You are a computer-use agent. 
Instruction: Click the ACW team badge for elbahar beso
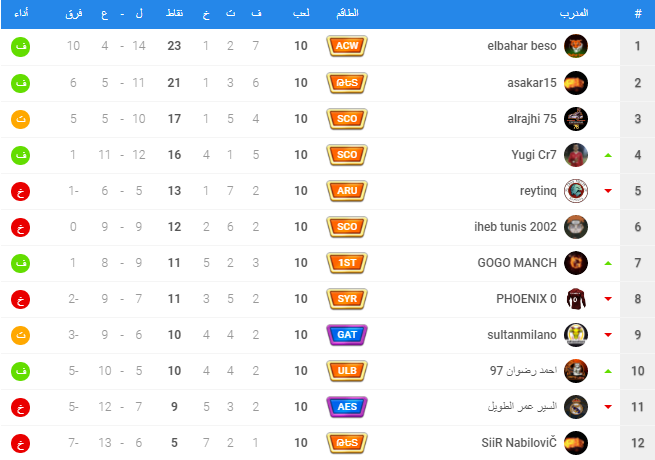pyautogui.click(x=347, y=46)
